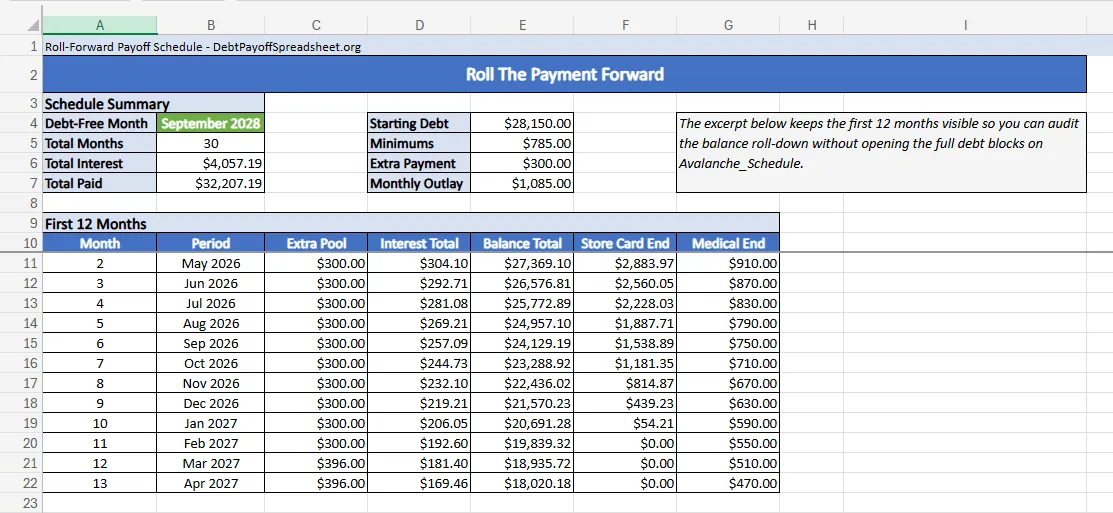
Task: Click the 'Store Card End' header cell
Action: pos(625,243)
